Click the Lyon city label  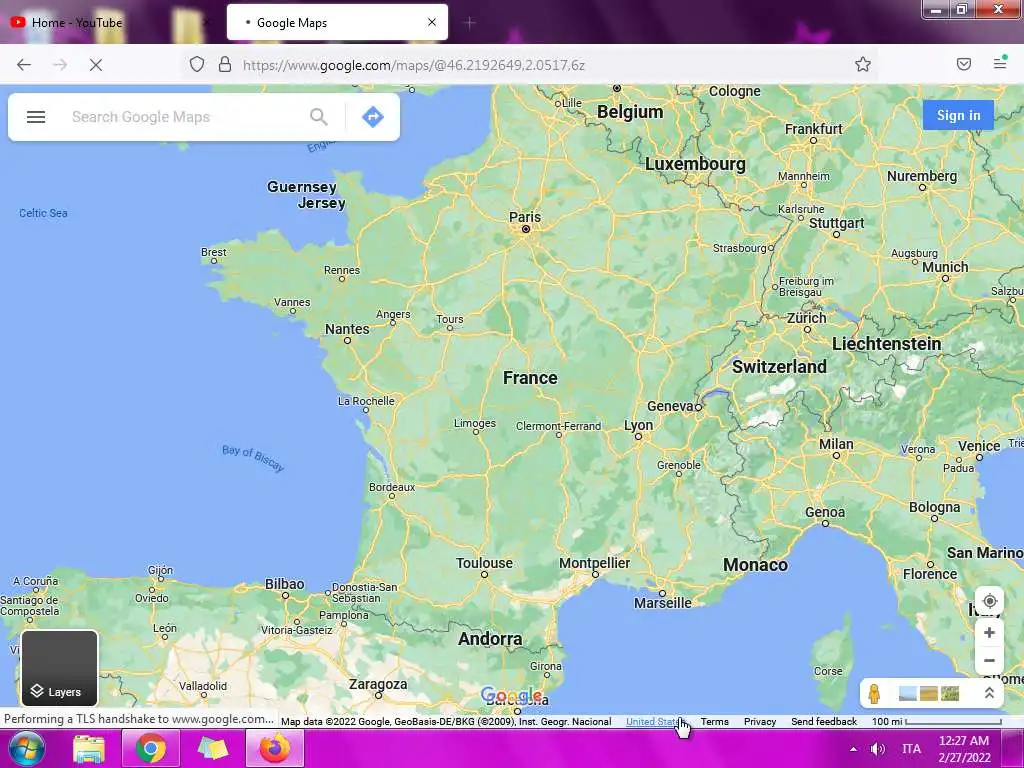[x=638, y=425]
